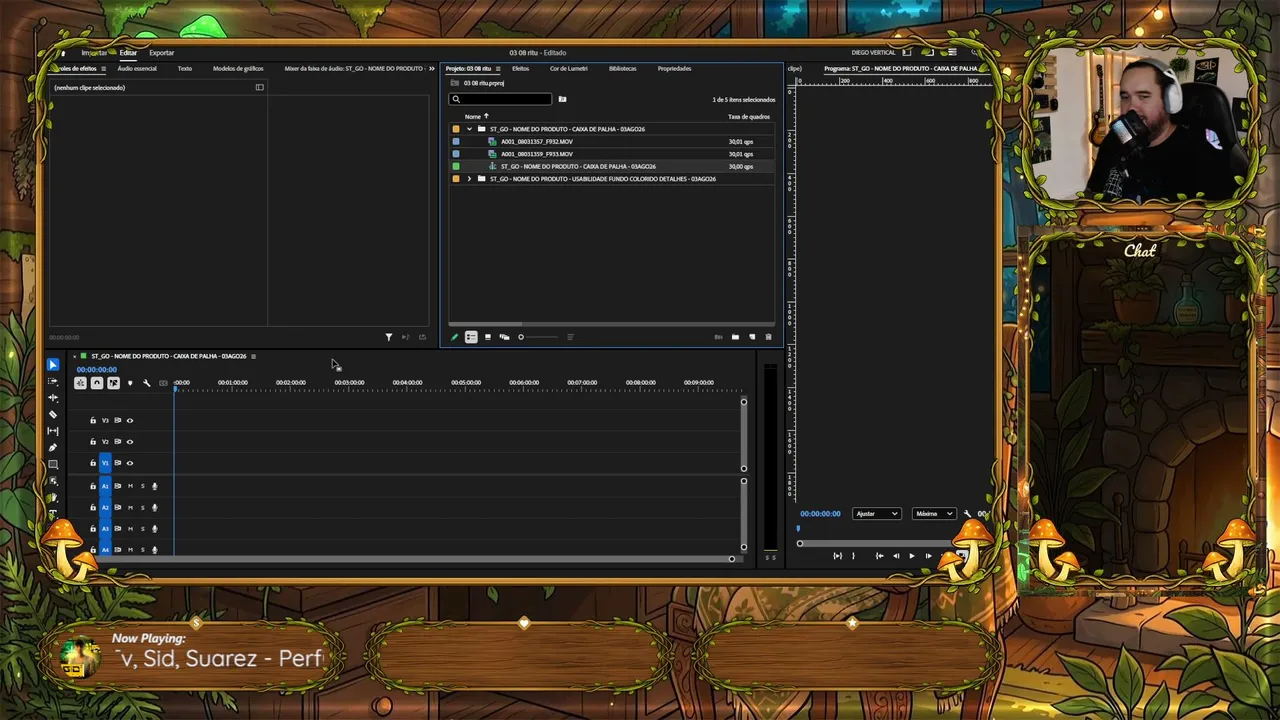Select the Track Select Forward tool
Image resolution: width=1280 pixels, height=720 pixels.
click(53, 382)
